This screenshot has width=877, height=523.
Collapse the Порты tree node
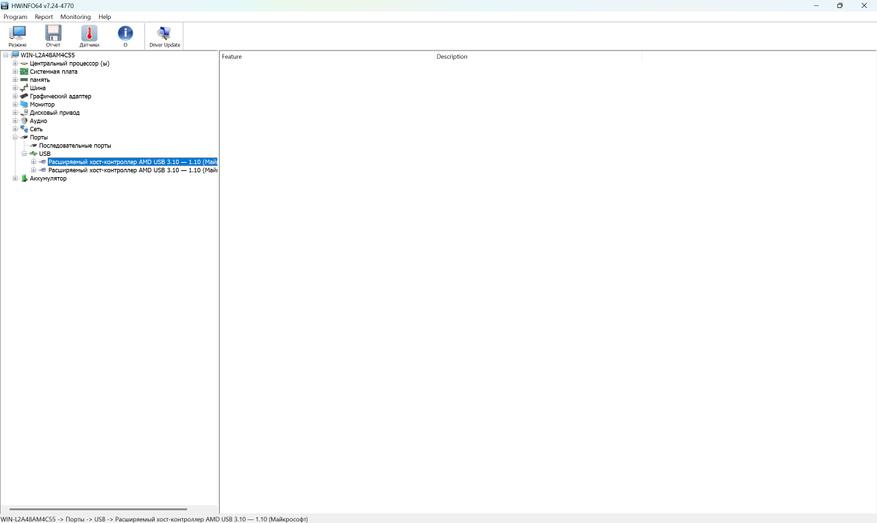click(15, 137)
